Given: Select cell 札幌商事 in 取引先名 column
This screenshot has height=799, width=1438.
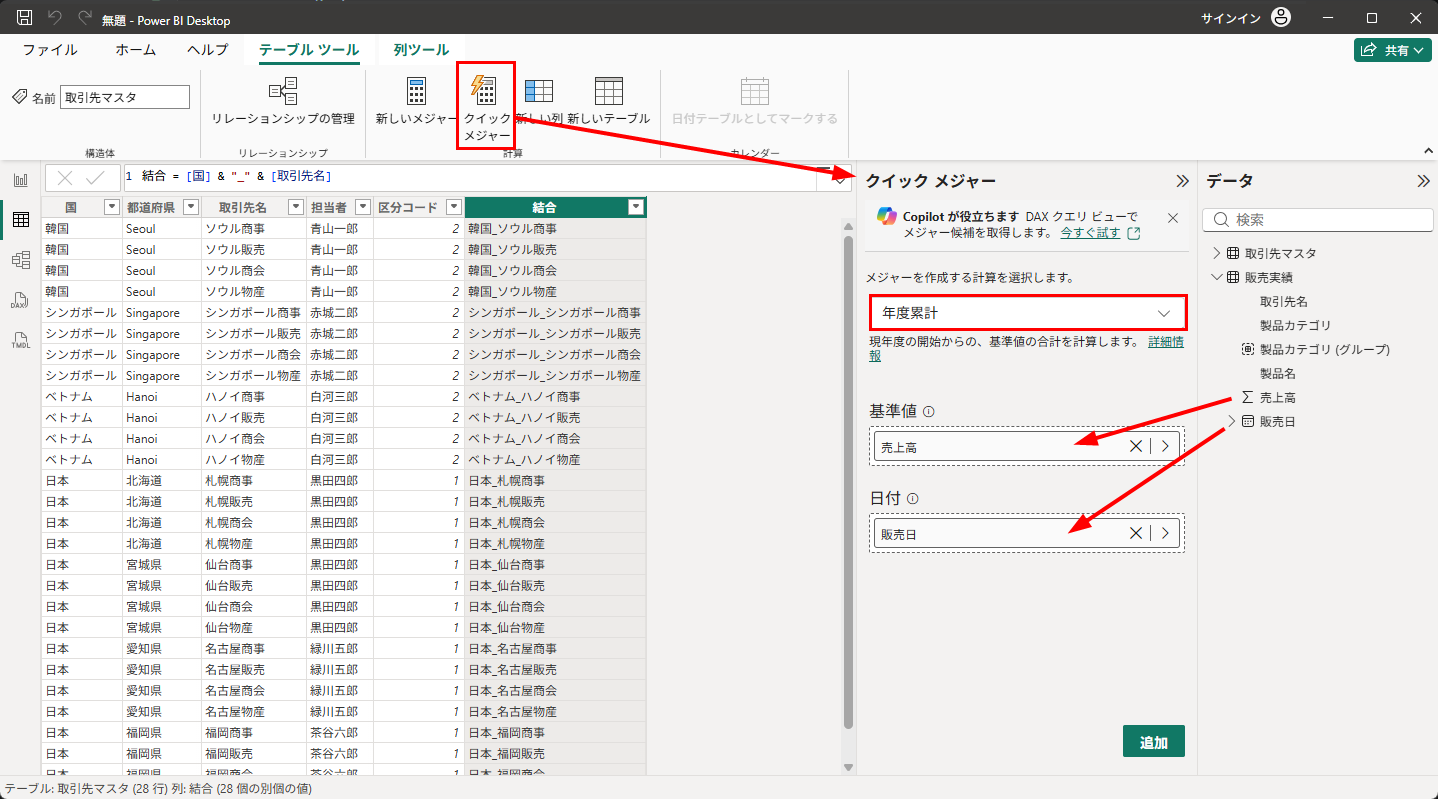Looking at the screenshot, I should 254,481.
